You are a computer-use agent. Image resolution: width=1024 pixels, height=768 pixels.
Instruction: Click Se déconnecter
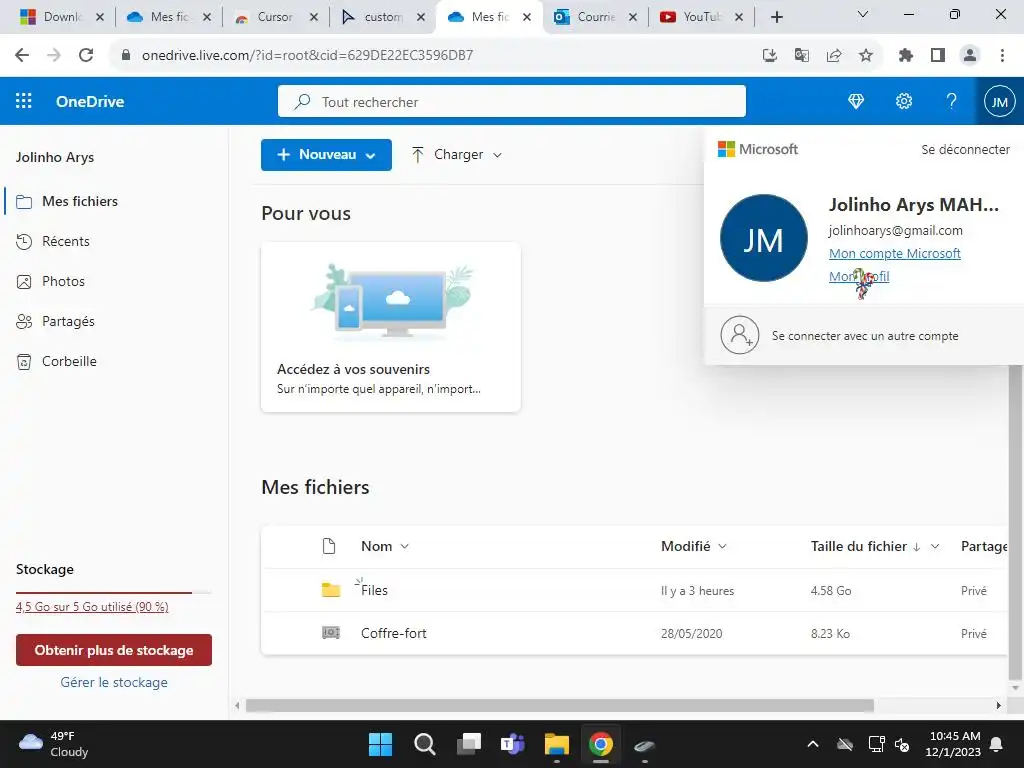965,150
